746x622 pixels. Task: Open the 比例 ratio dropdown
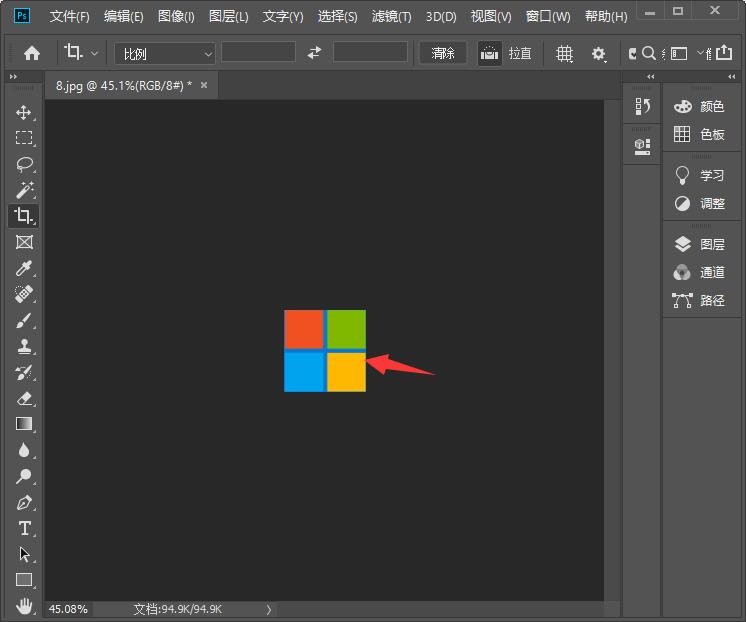pyautogui.click(x=165, y=53)
